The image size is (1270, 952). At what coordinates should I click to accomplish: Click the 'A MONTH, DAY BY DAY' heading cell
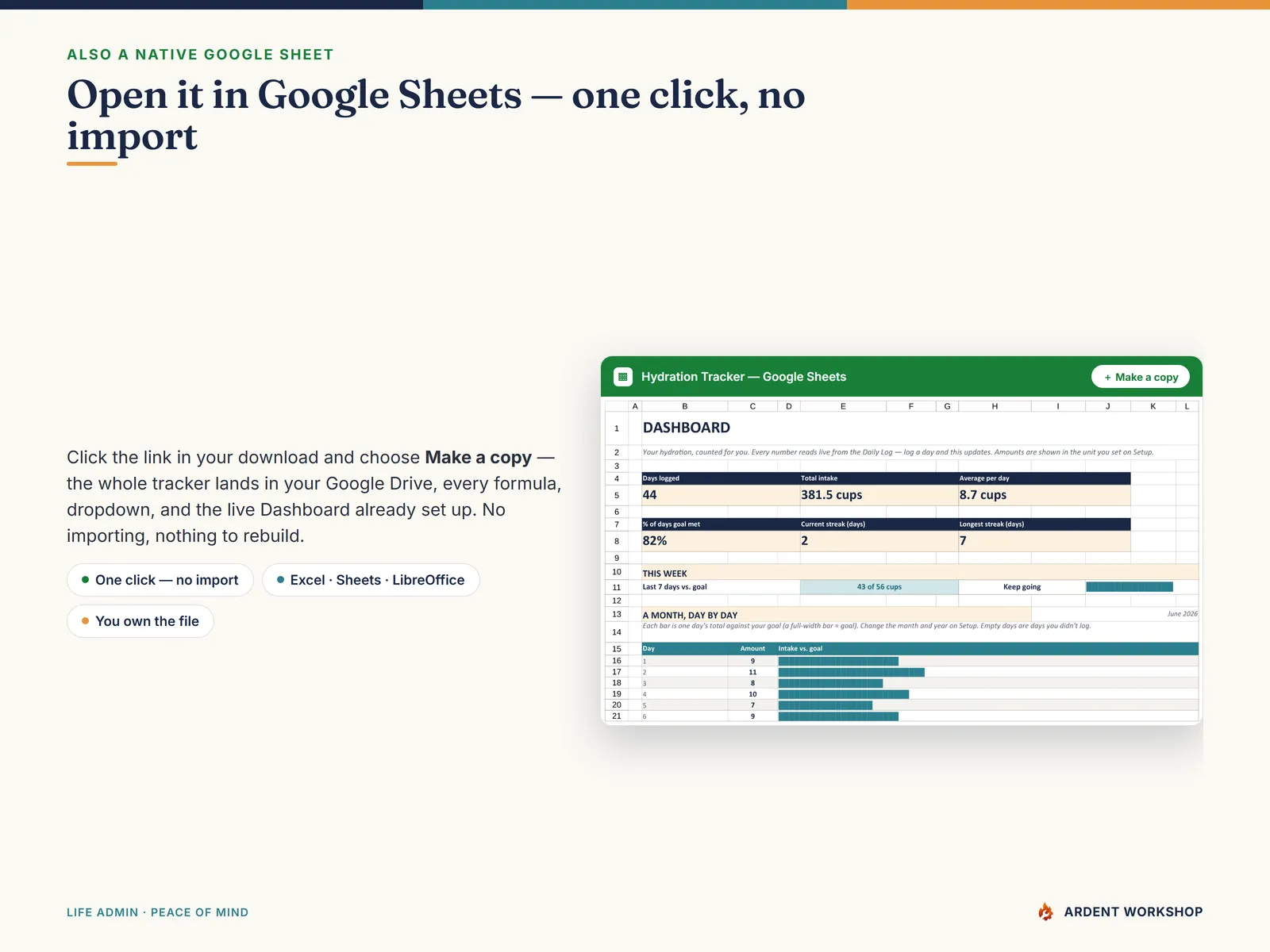click(x=836, y=615)
